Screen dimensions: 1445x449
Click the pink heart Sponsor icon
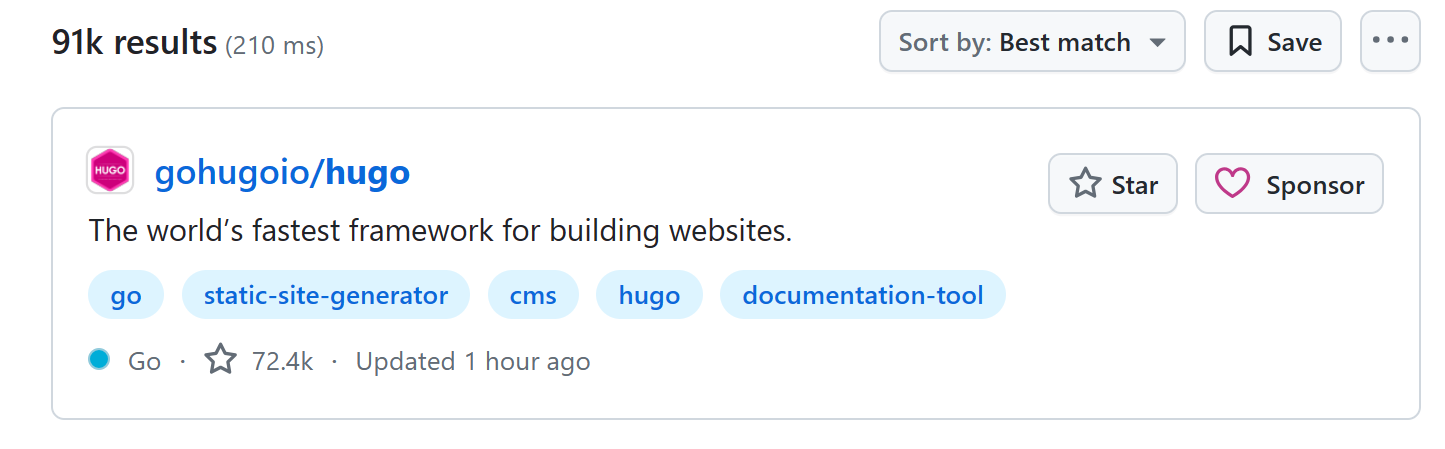click(1232, 184)
